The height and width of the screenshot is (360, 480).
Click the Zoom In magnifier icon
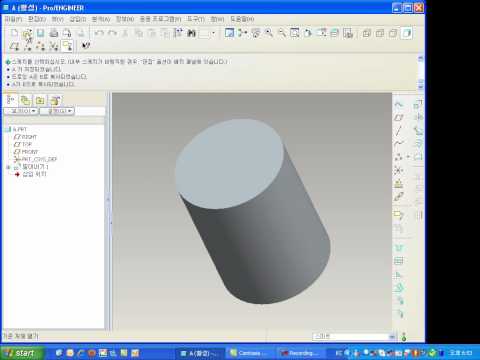click(269, 33)
